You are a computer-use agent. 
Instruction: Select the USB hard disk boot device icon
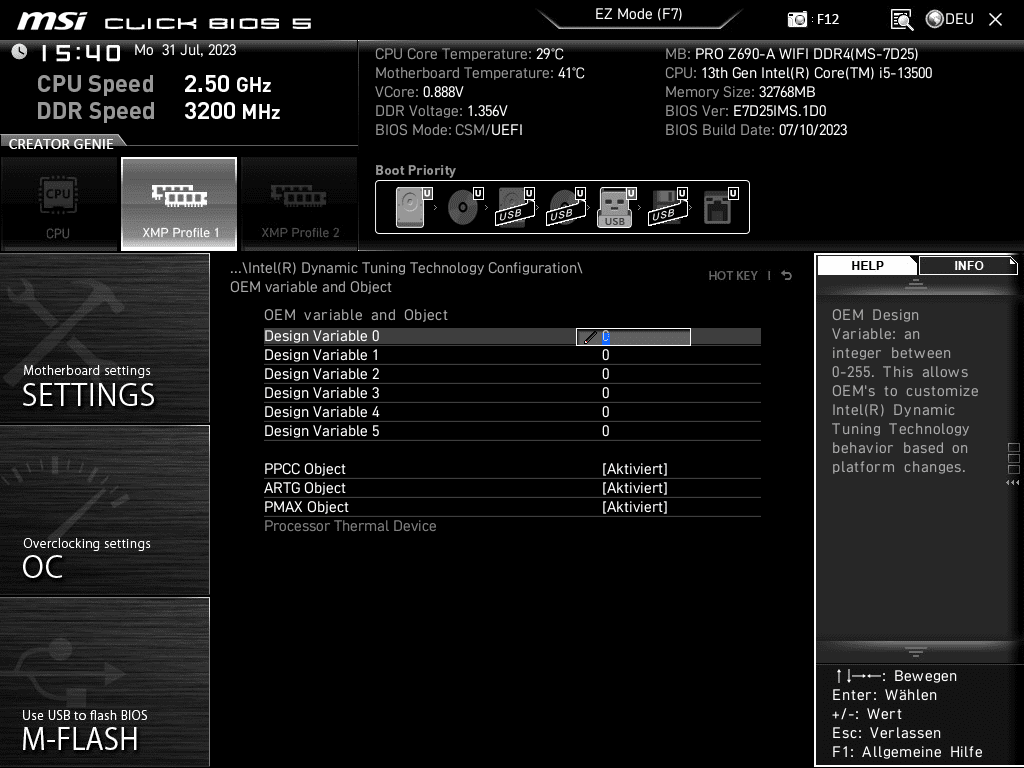coord(515,207)
